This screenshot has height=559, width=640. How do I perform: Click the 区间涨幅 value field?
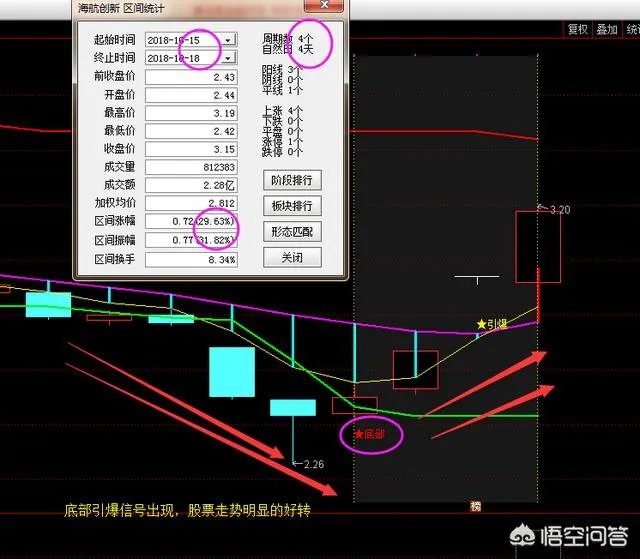point(191,221)
